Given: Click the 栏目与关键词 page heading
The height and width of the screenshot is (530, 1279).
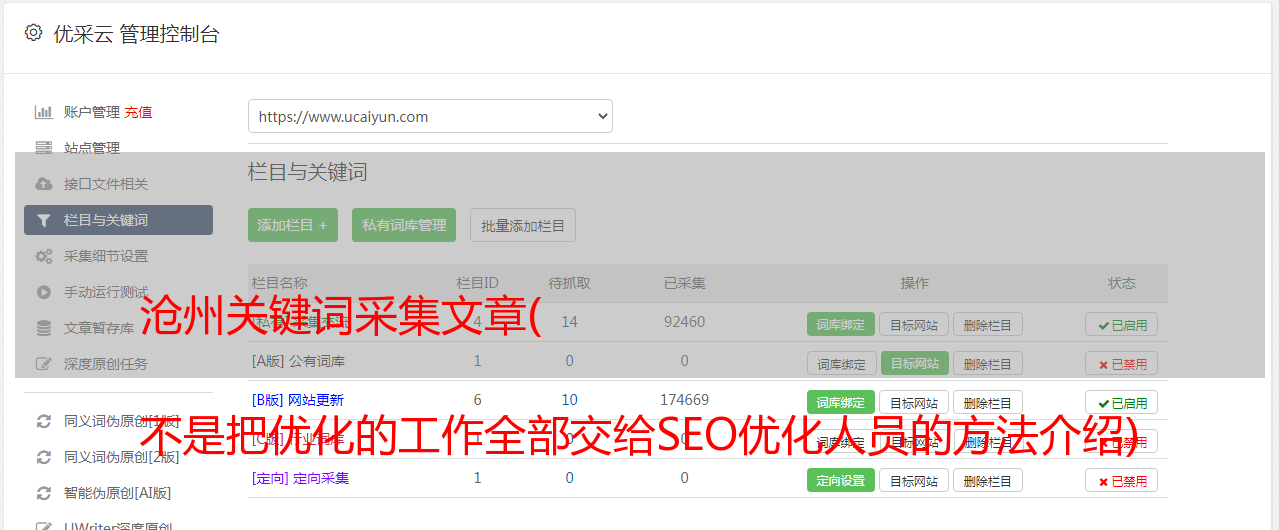Looking at the screenshot, I should tap(307, 172).
